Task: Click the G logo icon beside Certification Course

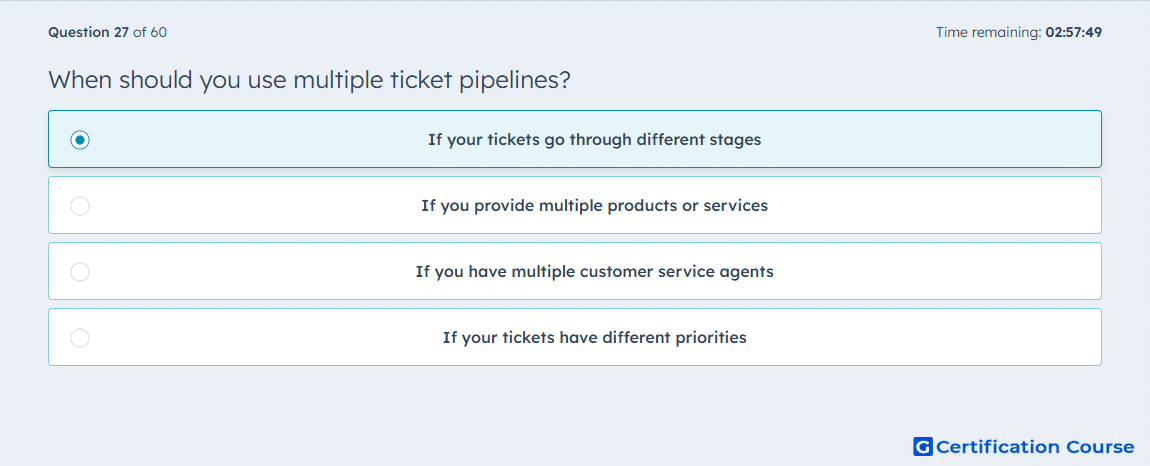Action: (923, 446)
